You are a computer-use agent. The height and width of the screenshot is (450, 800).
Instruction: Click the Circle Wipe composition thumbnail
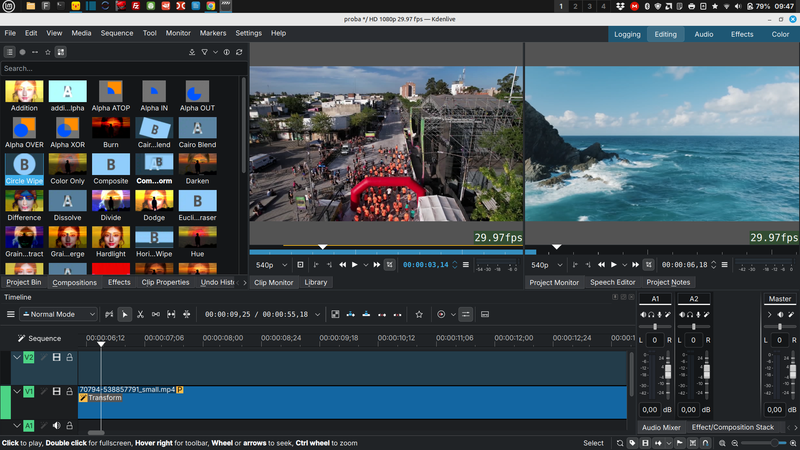25,164
